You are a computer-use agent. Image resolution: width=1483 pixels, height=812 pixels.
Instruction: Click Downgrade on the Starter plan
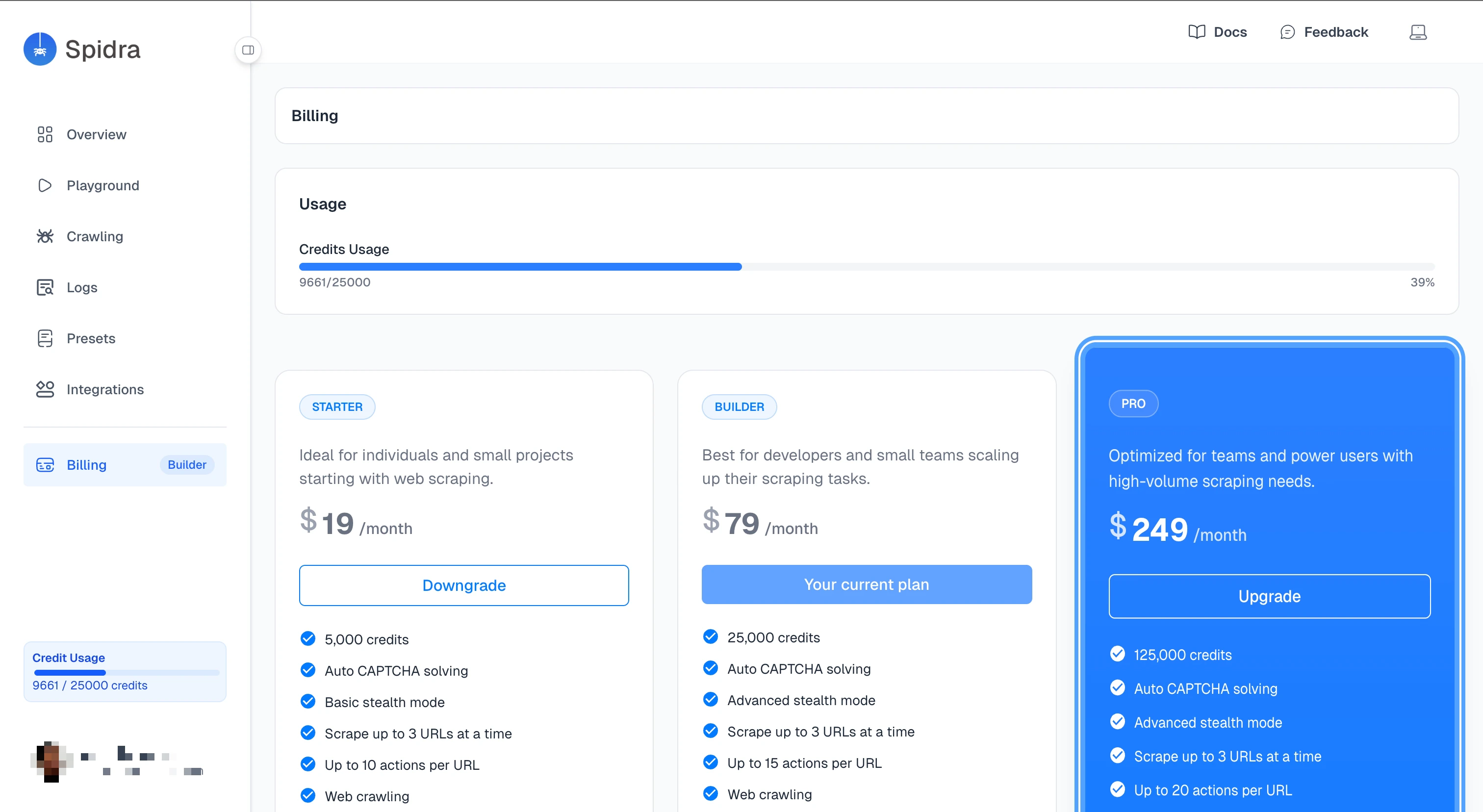[x=463, y=585]
